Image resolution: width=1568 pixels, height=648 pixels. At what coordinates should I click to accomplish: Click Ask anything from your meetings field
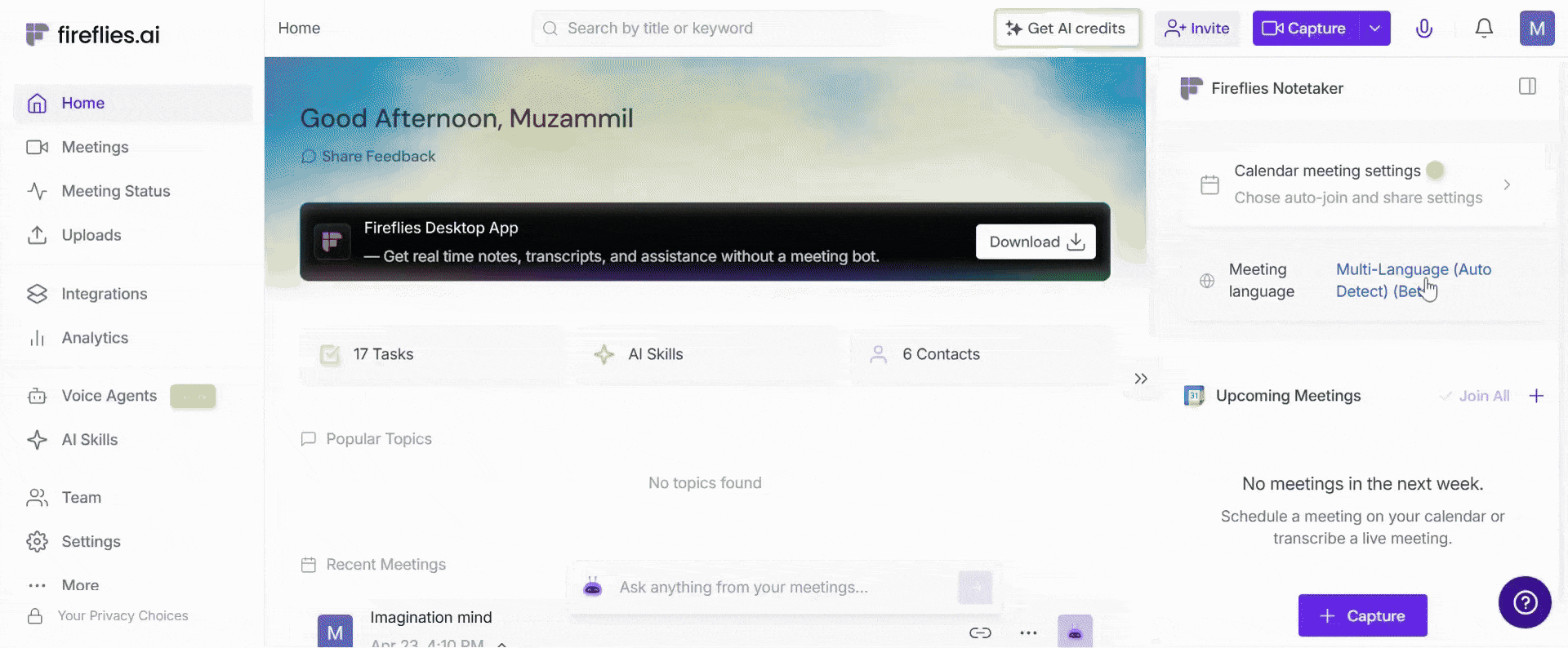tap(784, 588)
